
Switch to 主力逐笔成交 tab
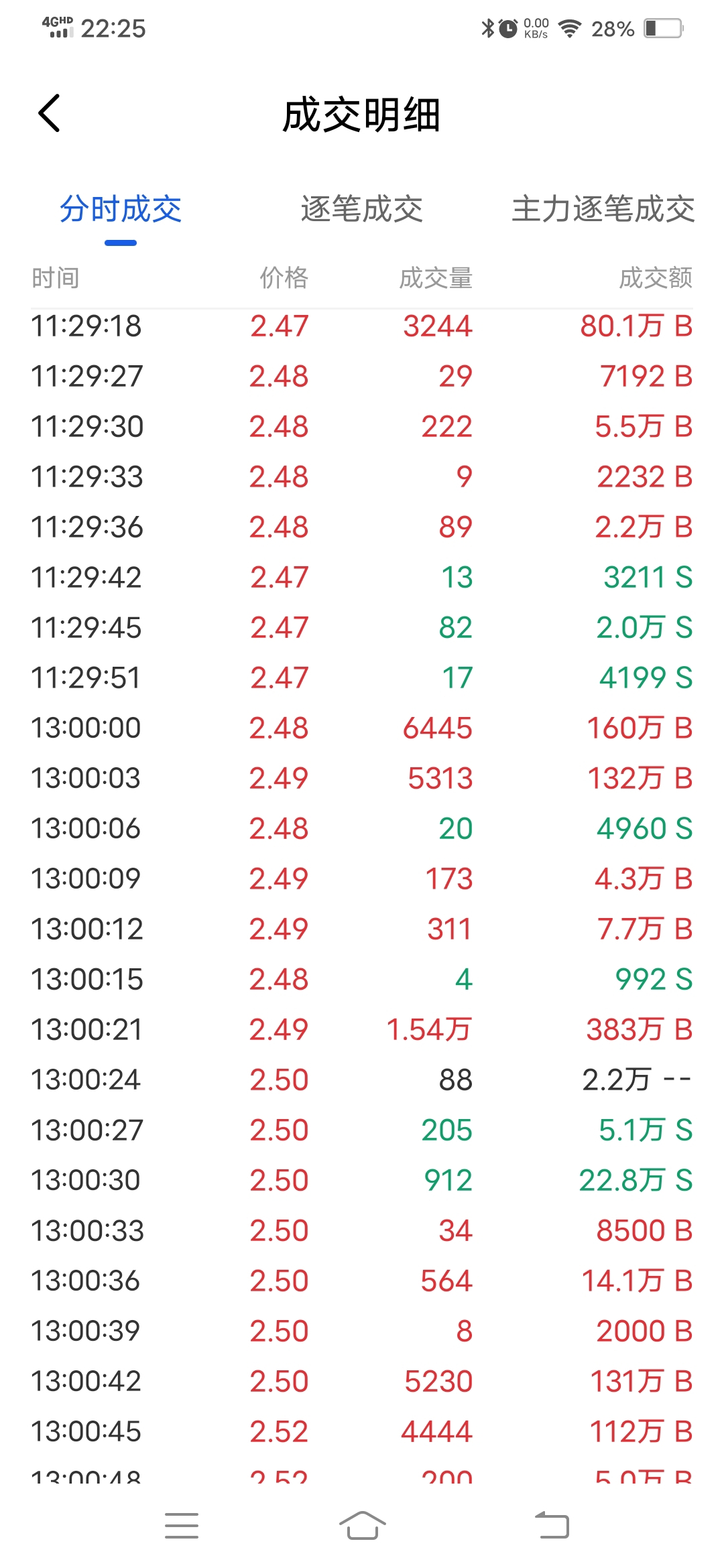603,209
